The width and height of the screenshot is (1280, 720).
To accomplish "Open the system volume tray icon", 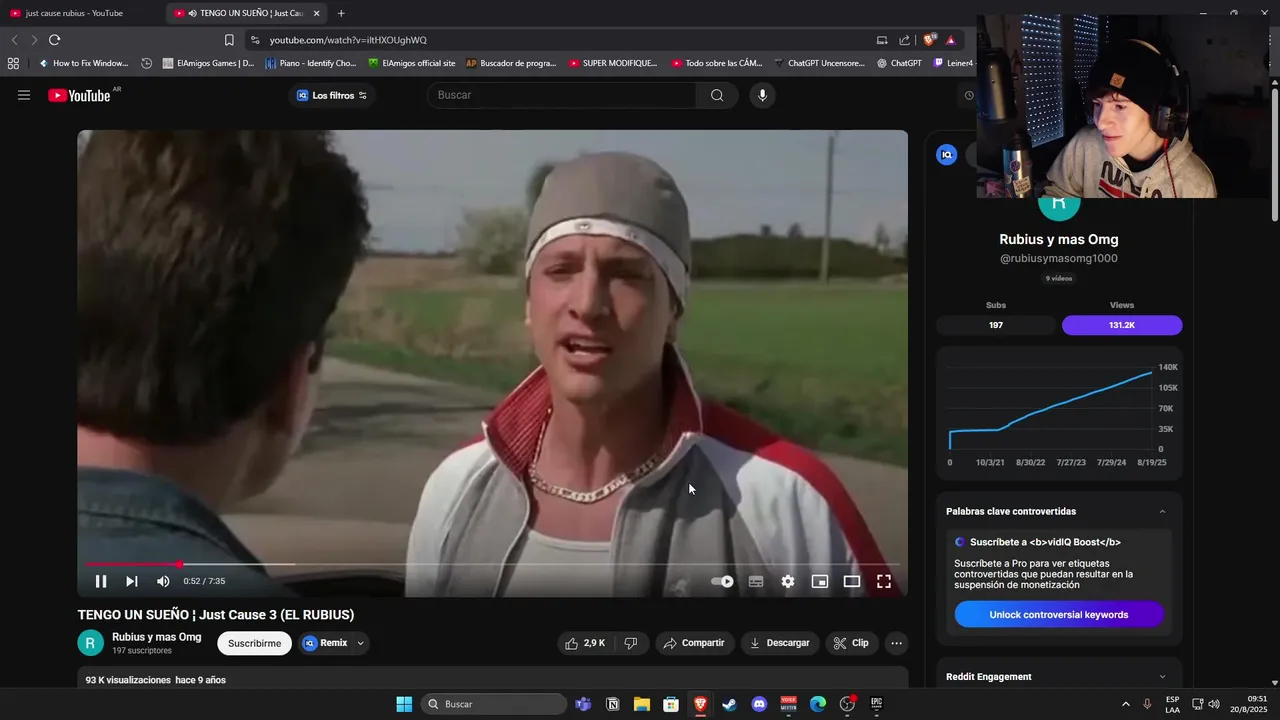I will [x=1214, y=704].
